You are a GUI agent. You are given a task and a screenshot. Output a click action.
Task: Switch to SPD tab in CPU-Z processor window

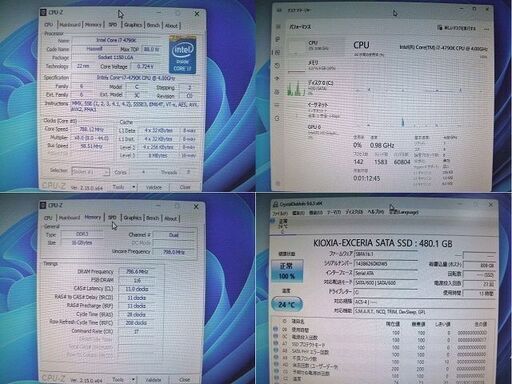coord(113,25)
